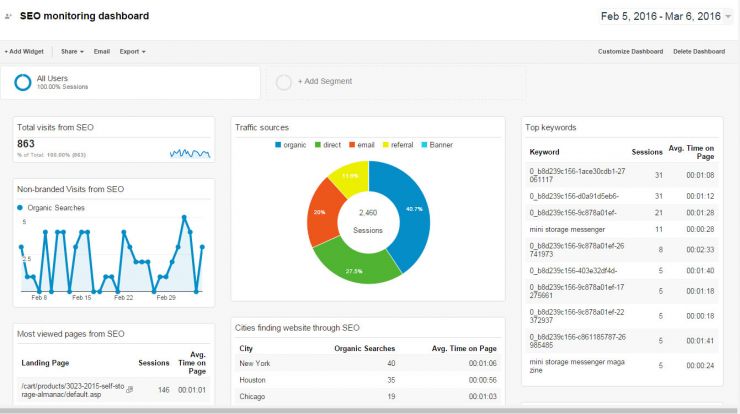This screenshot has width=740, height=414.
Task: Click Customize Dashboard link
Action: [631, 51]
